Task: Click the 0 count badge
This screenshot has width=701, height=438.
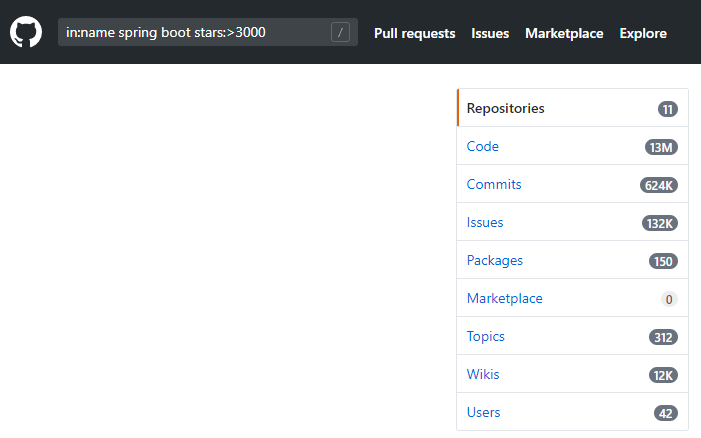Action: click(x=669, y=299)
